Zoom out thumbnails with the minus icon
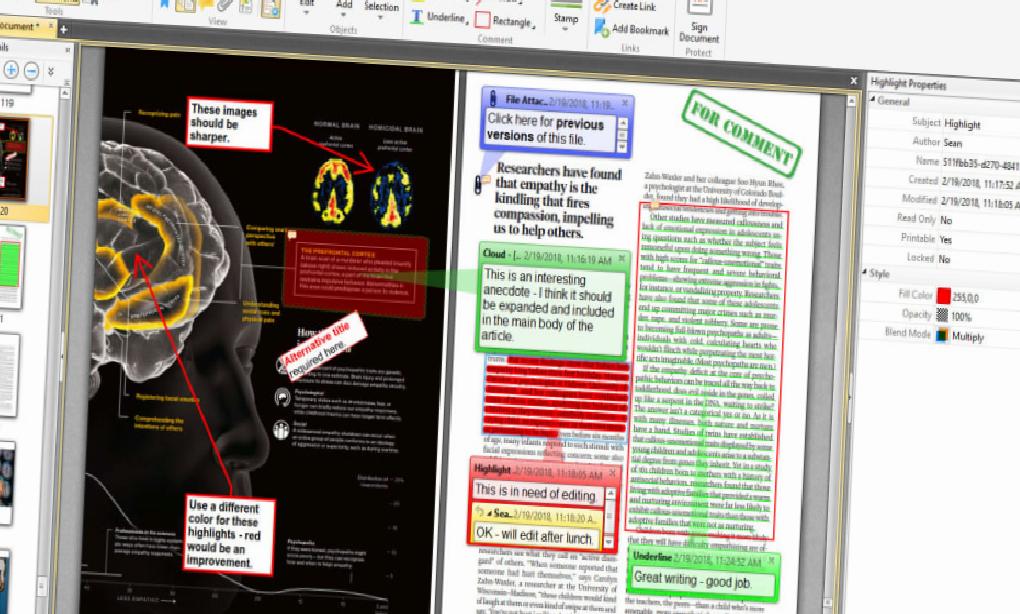Viewport: 1020px width, 614px height. point(31,71)
